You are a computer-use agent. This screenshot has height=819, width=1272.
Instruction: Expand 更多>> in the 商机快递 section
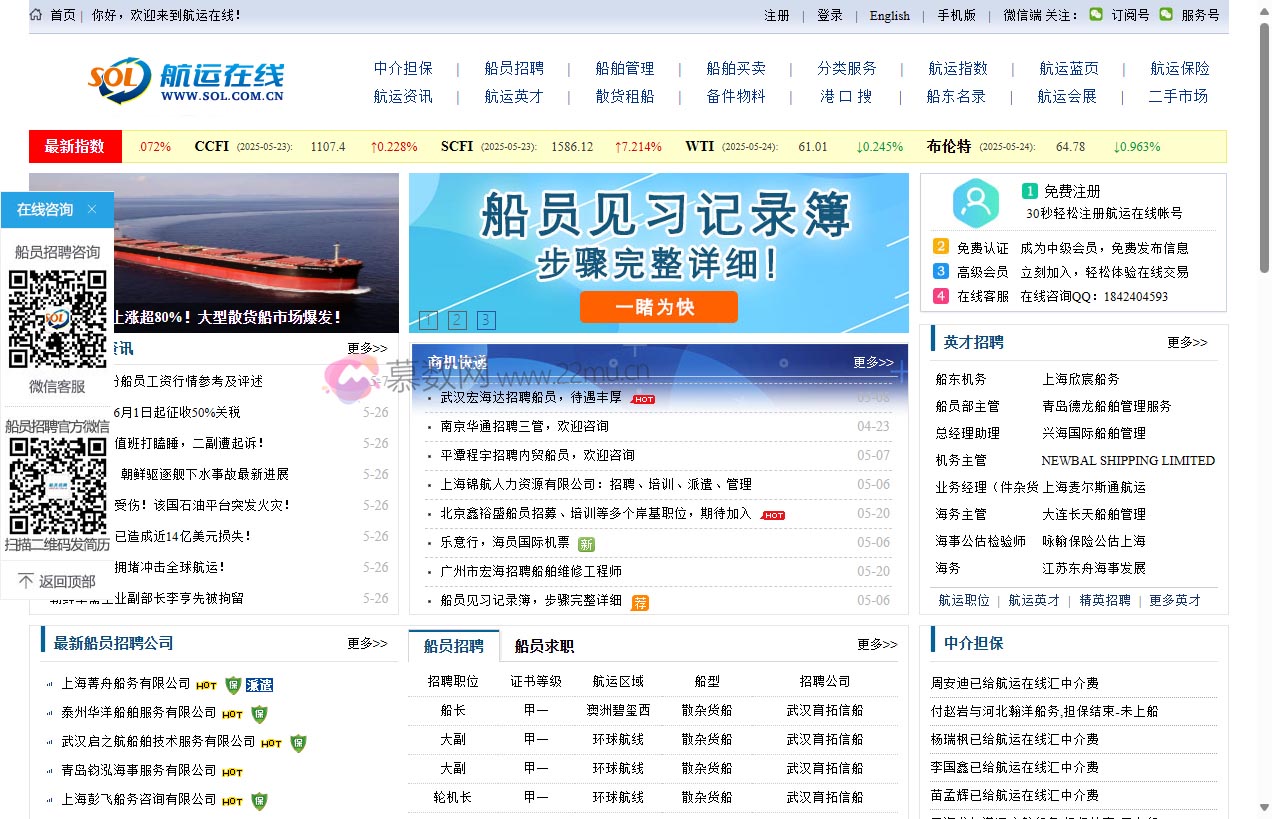pos(872,363)
